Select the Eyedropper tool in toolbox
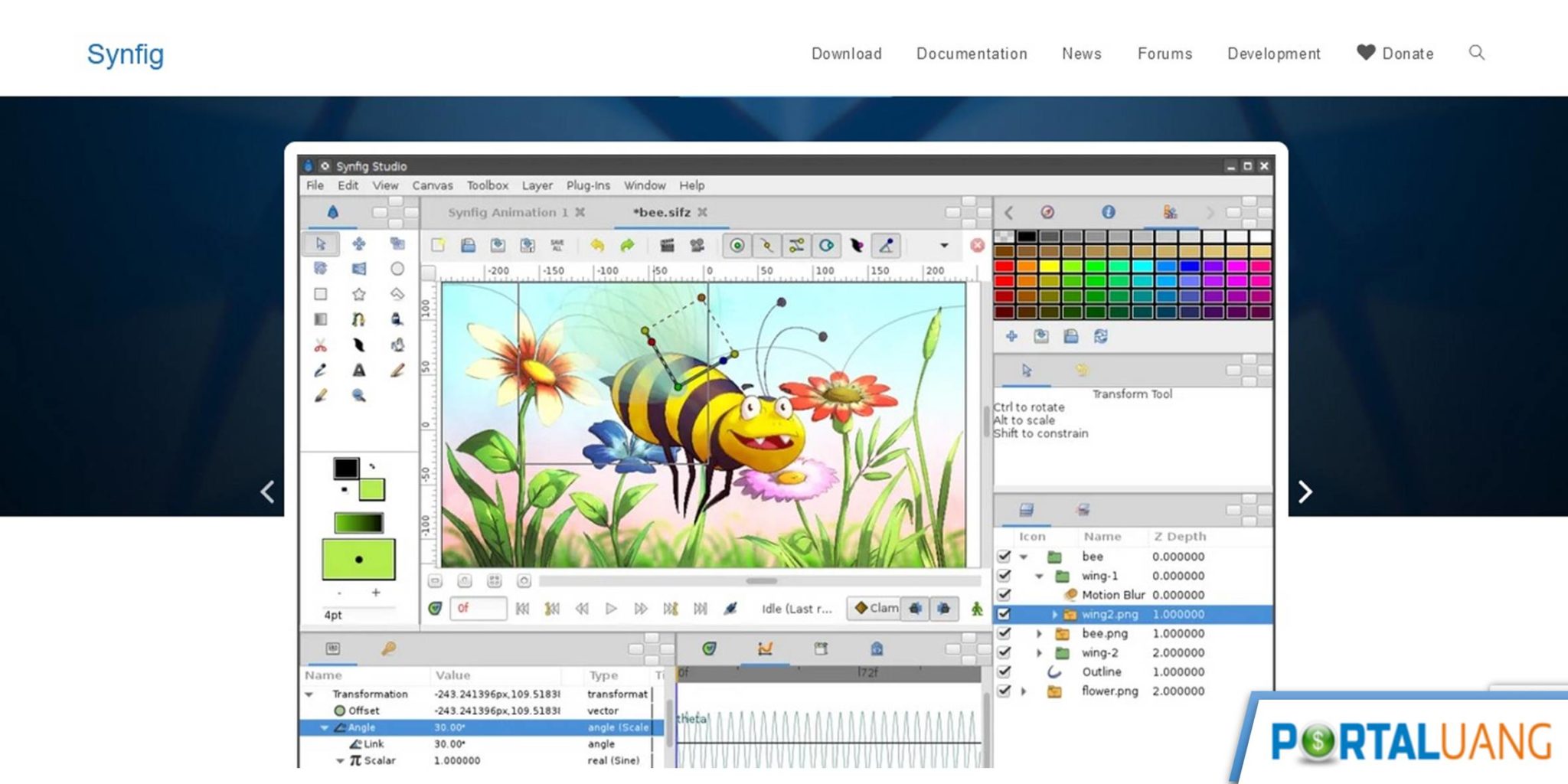The image size is (1568, 784). (x=321, y=371)
